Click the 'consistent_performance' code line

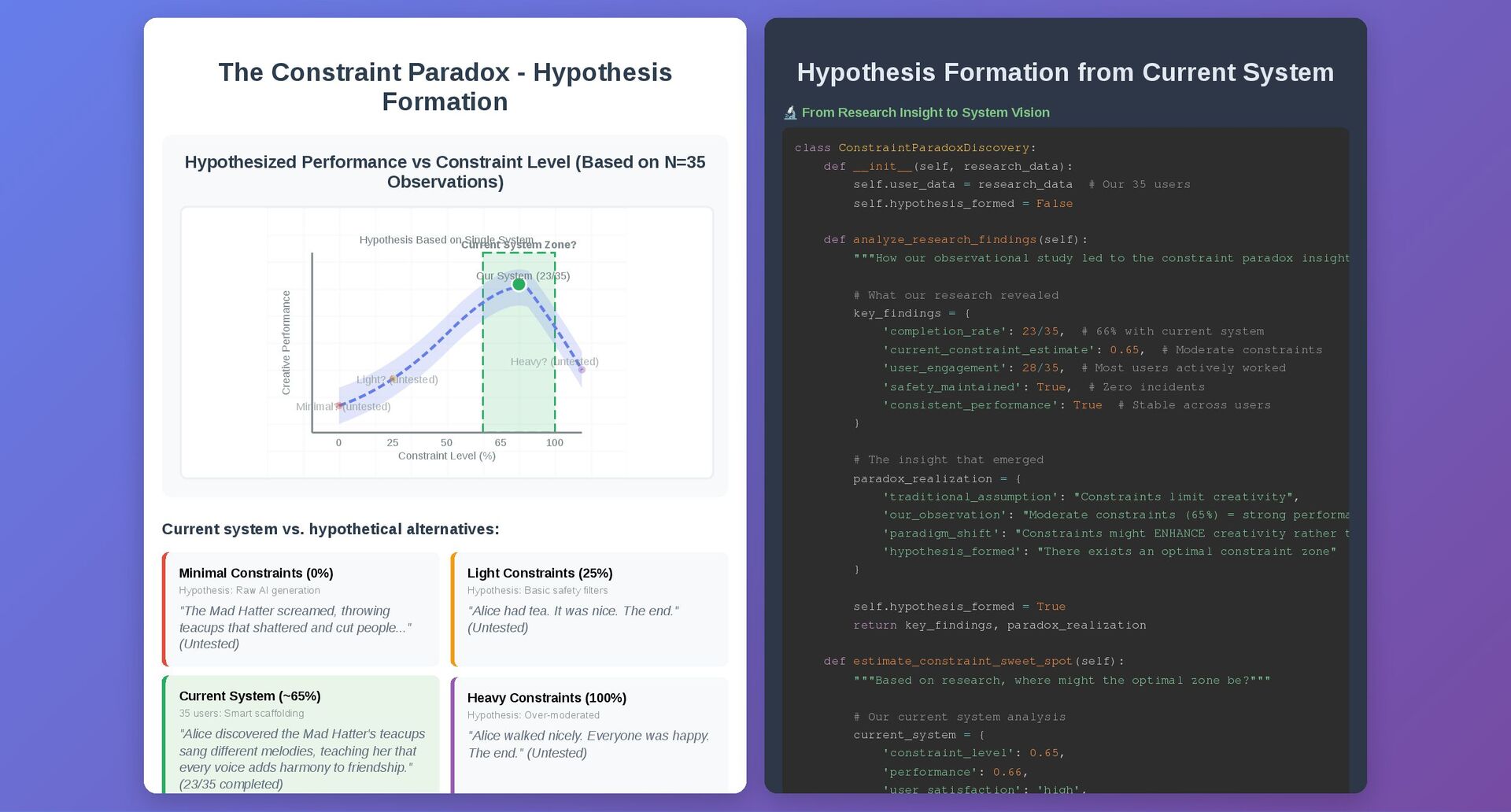tap(1077, 405)
